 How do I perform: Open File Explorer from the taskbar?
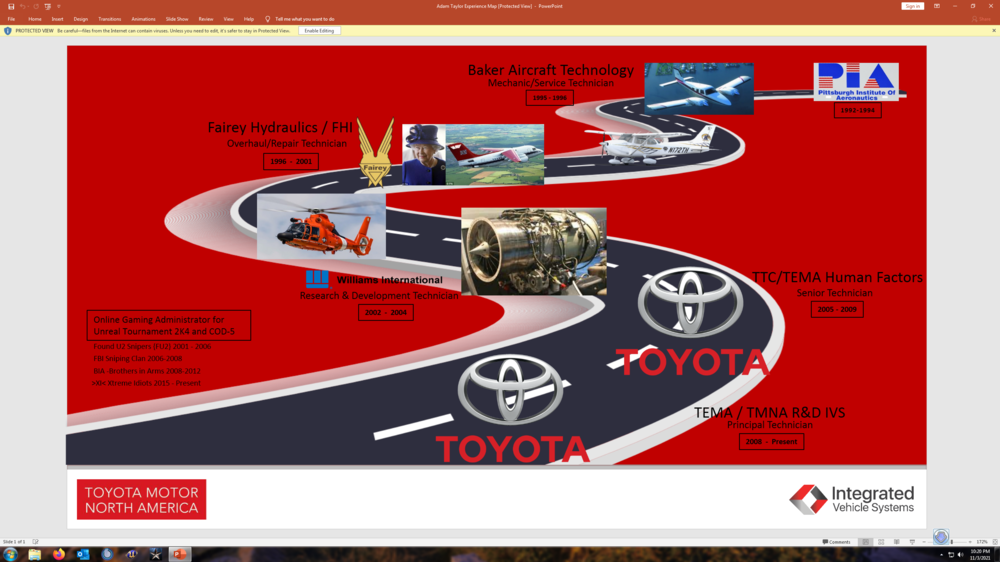34,554
